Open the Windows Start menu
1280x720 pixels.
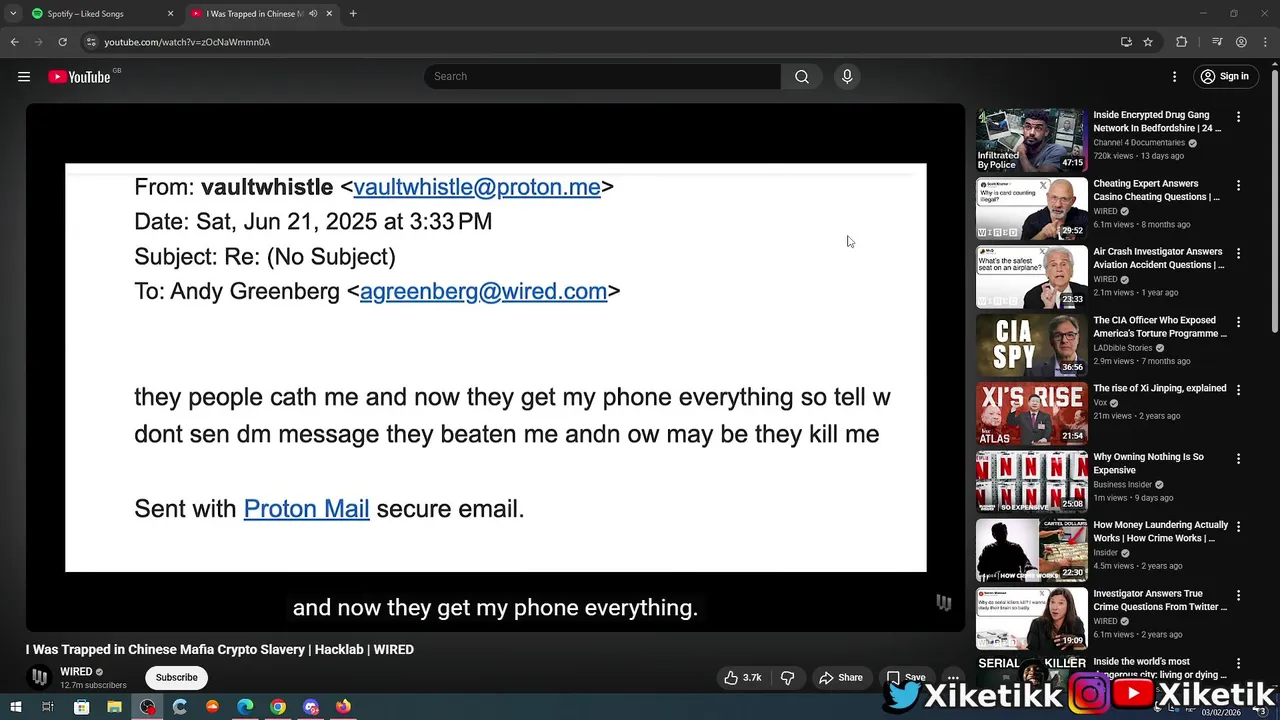point(15,707)
